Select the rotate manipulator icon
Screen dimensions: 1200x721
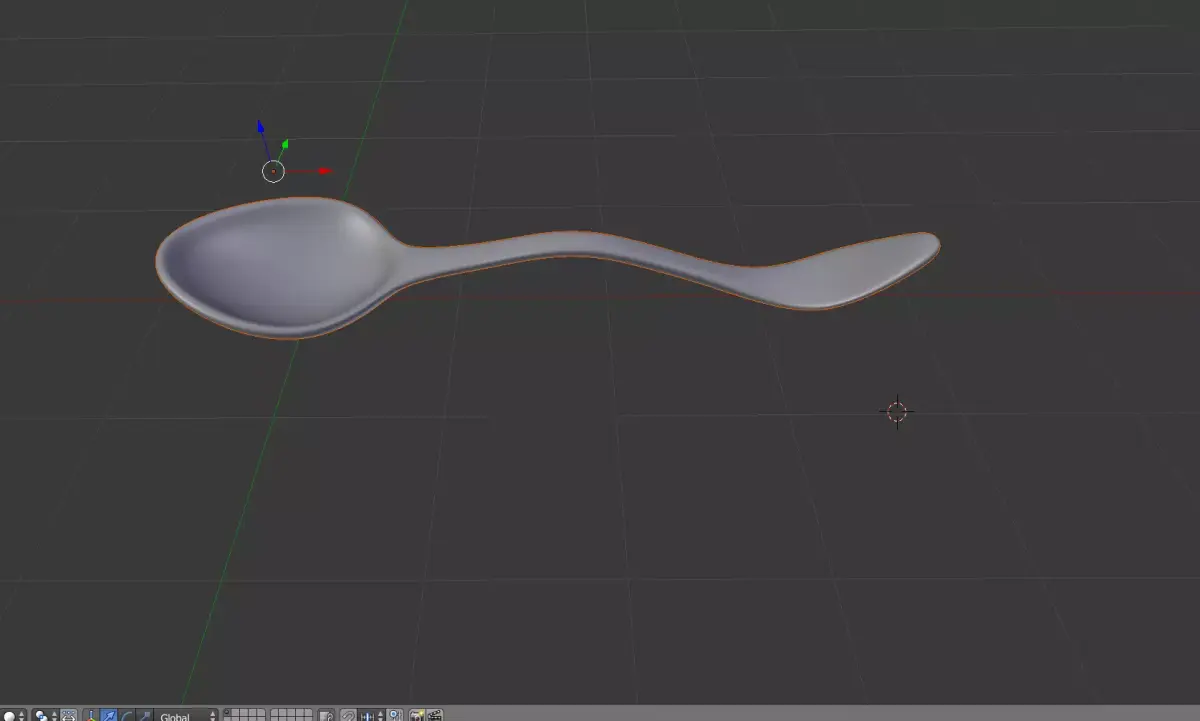[126, 714]
